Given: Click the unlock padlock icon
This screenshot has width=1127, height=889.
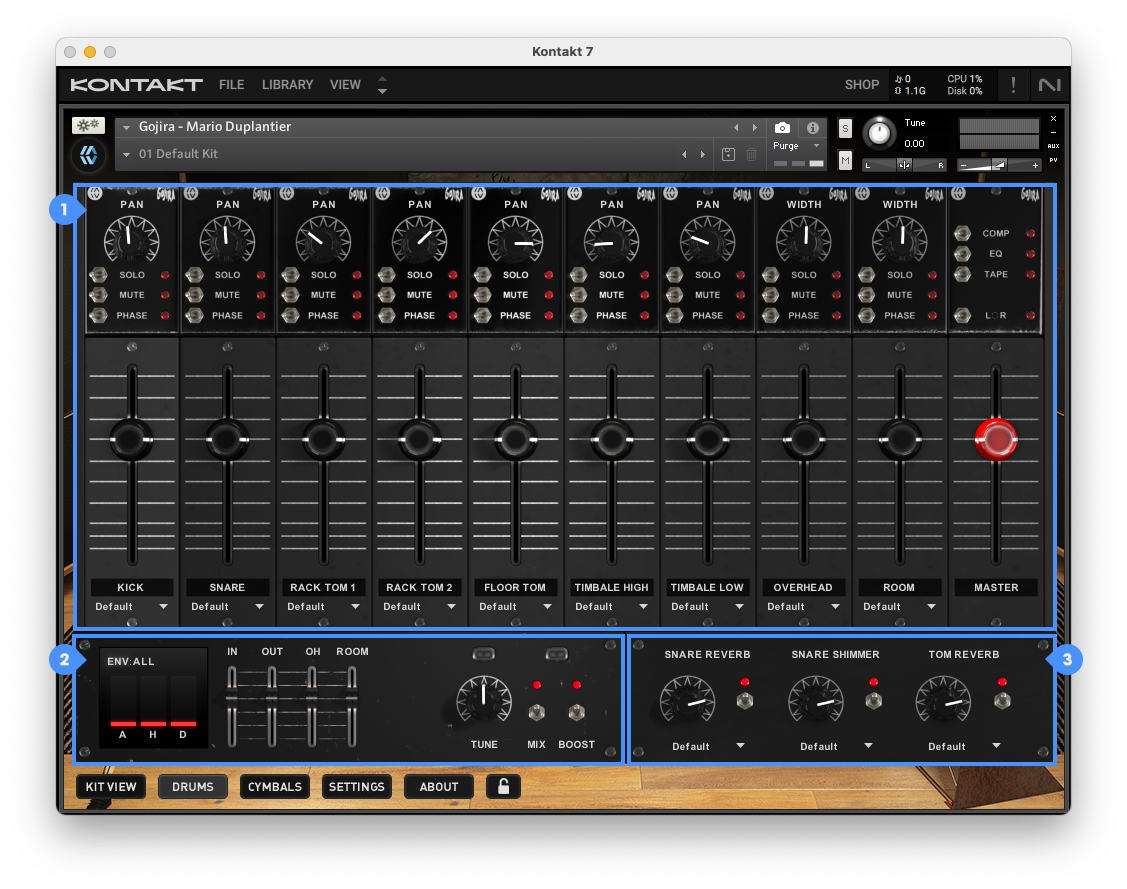Looking at the screenshot, I should click(x=503, y=786).
